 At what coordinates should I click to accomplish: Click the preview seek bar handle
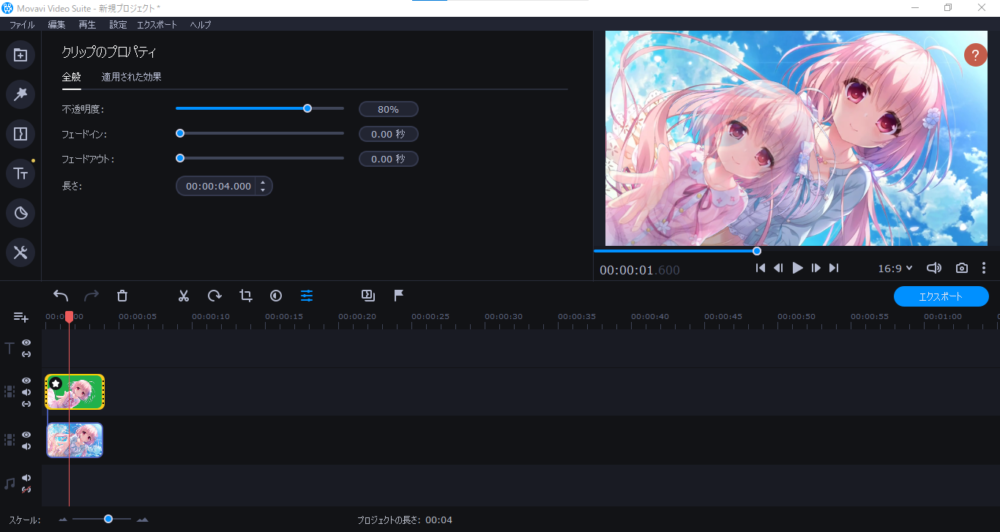(x=756, y=251)
